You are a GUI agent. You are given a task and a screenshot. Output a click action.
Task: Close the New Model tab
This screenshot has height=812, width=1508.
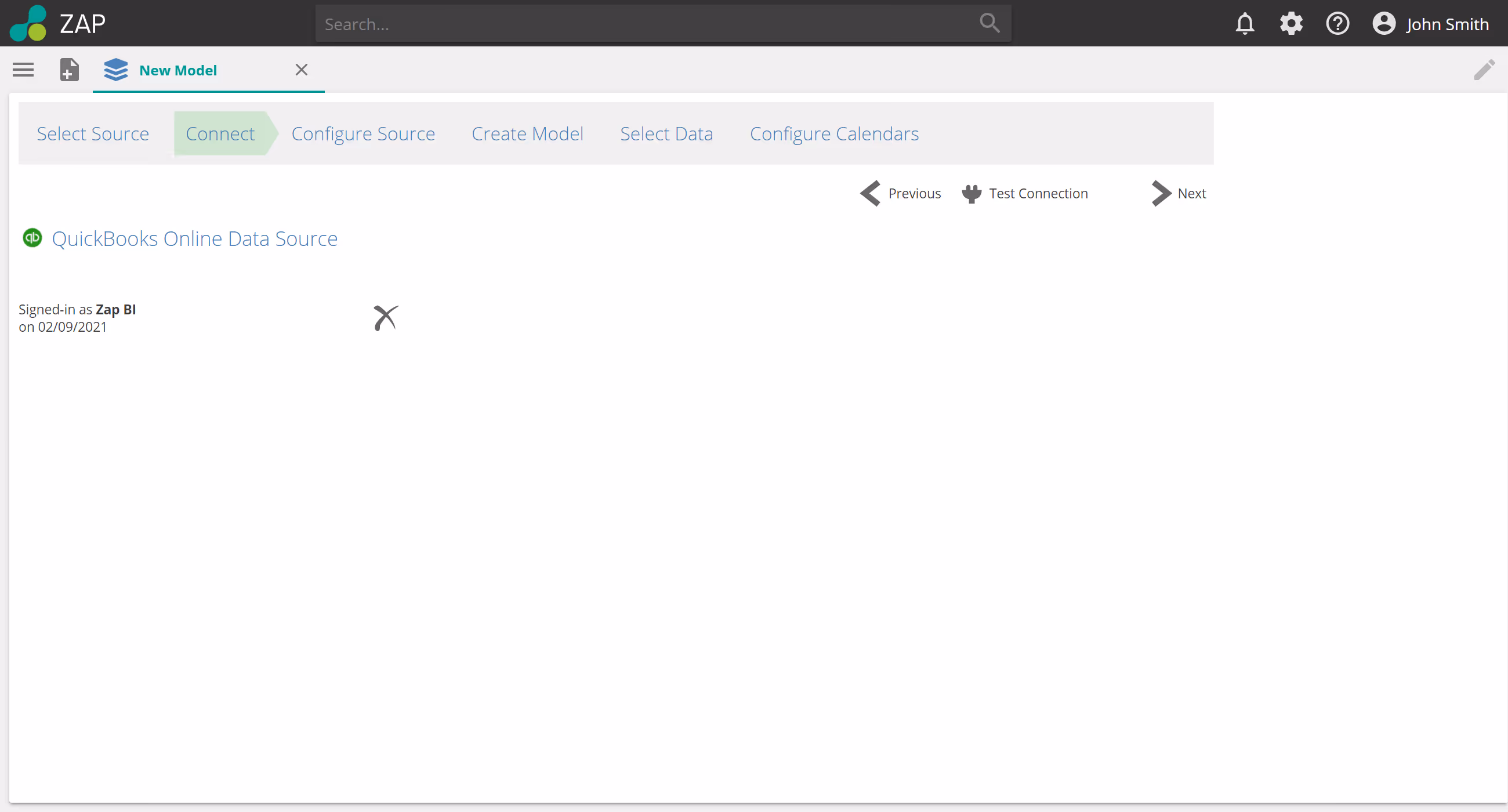point(302,70)
